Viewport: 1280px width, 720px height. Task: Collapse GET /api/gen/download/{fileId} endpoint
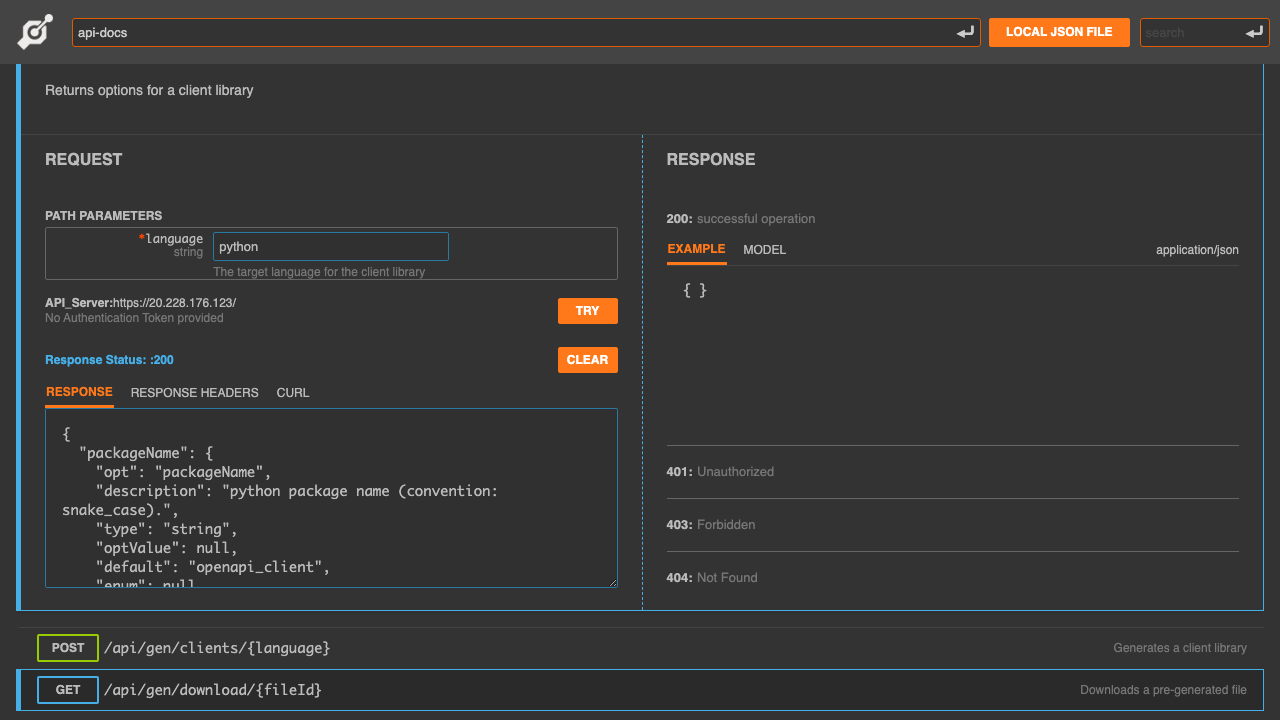(x=640, y=690)
